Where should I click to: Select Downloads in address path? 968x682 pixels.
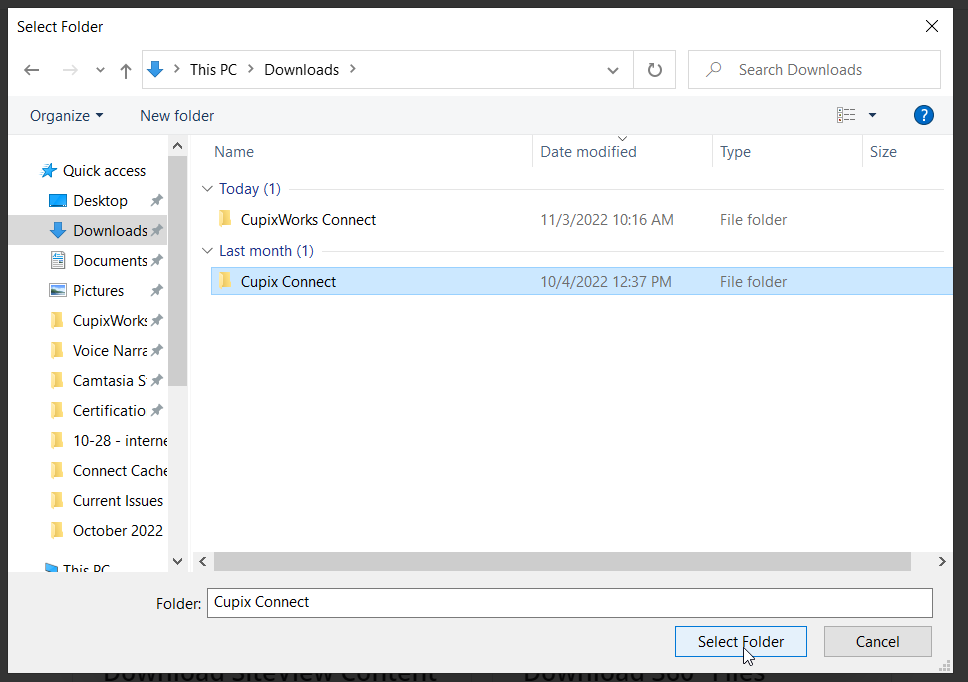[x=301, y=70]
